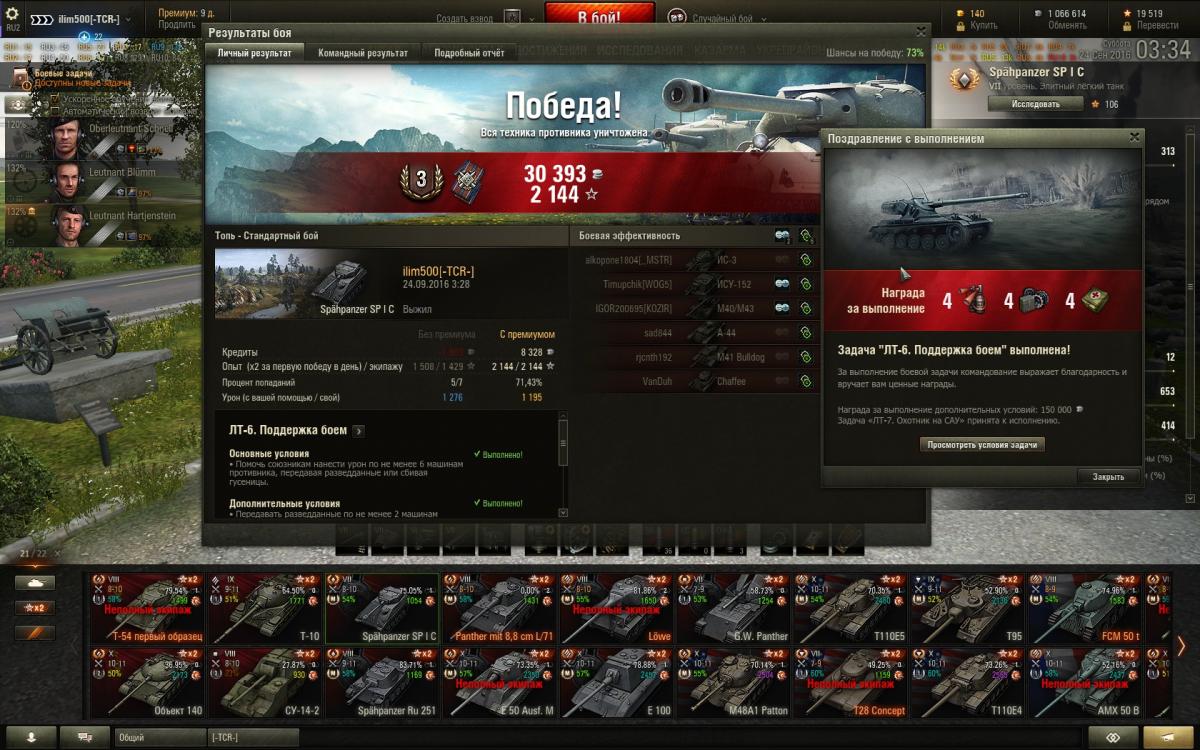Screen dimensions: 1200x750
Task: Click Перевести under free experience
Action: 1143,25
